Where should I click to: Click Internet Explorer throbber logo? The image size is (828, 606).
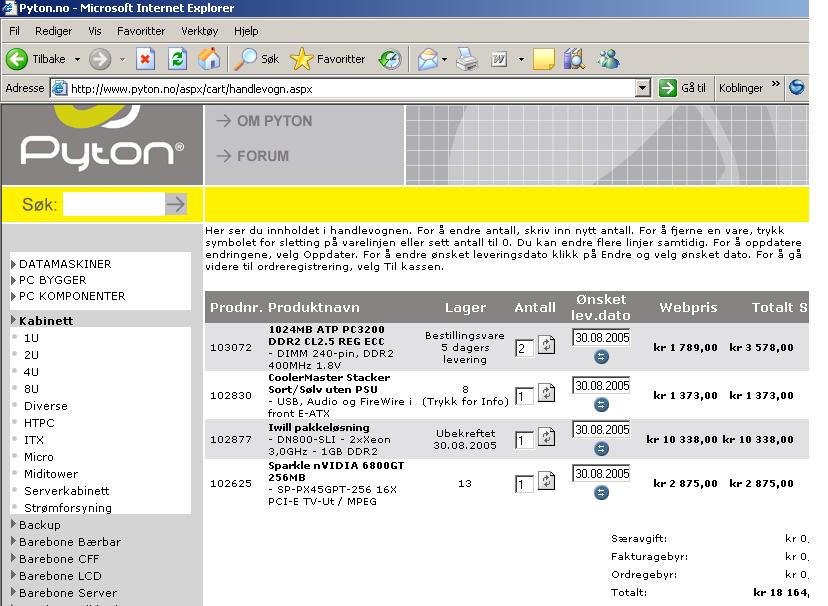(797, 87)
